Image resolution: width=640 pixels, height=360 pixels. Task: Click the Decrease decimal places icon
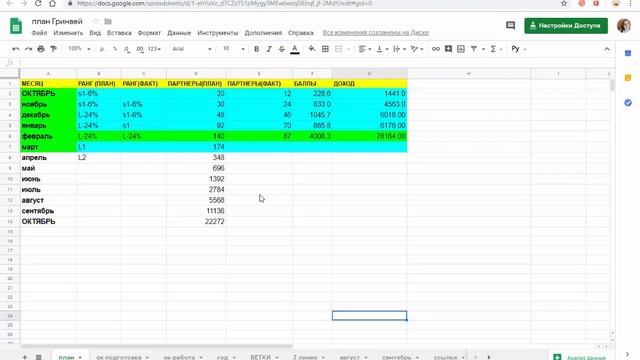[127, 49]
